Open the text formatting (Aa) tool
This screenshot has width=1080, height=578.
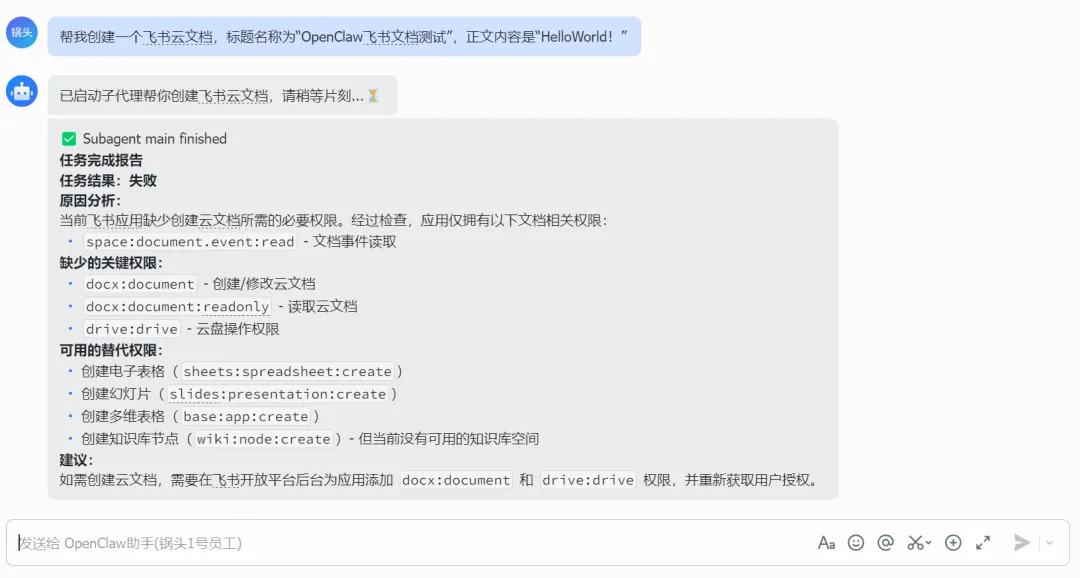826,543
